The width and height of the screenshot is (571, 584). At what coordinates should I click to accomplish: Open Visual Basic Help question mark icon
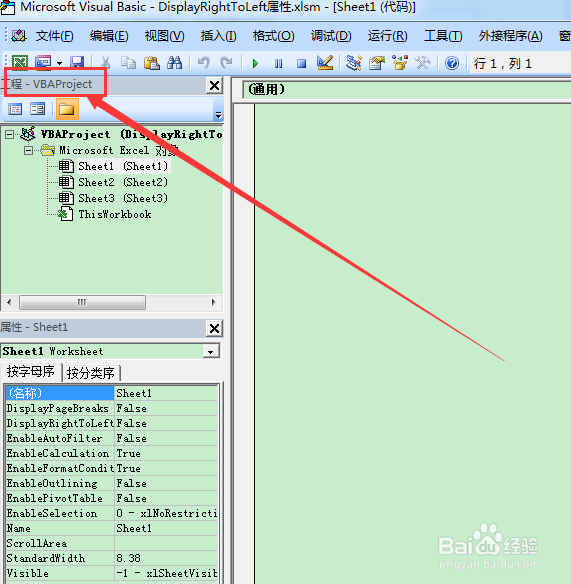[452, 63]
